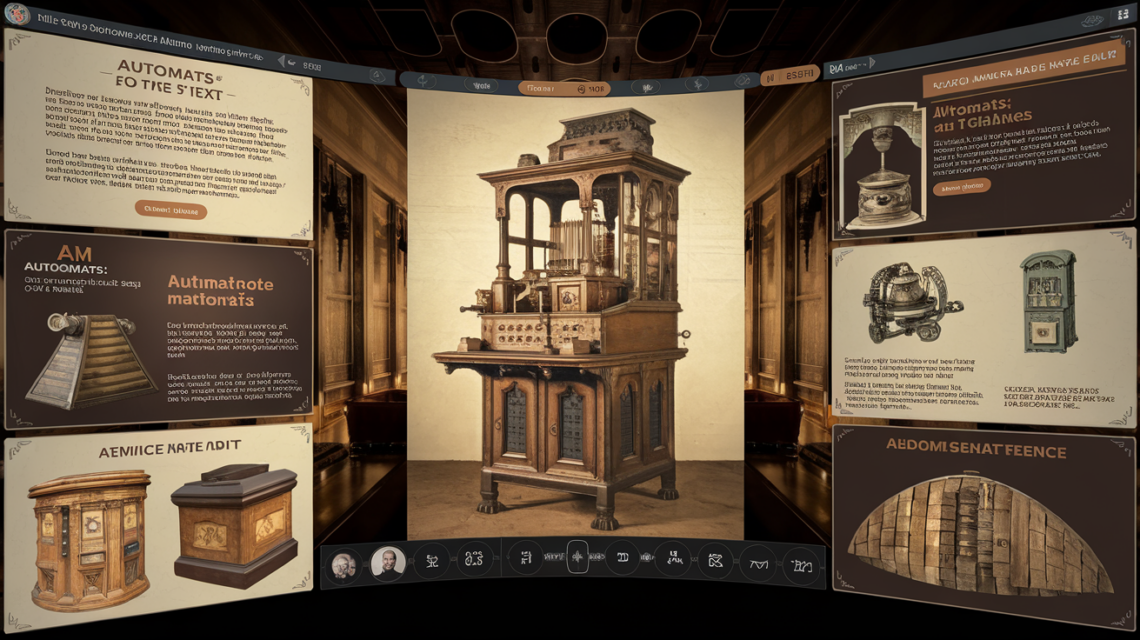This screenshot has height=640, width=1140.
Task: Click the first double-face avatar in bottom toolbar
Action: click(343, 565)
